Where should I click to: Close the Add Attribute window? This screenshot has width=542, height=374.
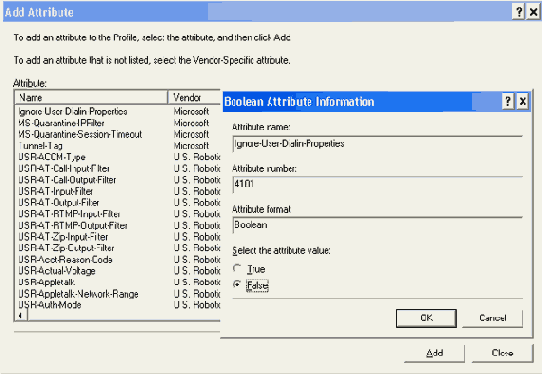click(533, 12)
